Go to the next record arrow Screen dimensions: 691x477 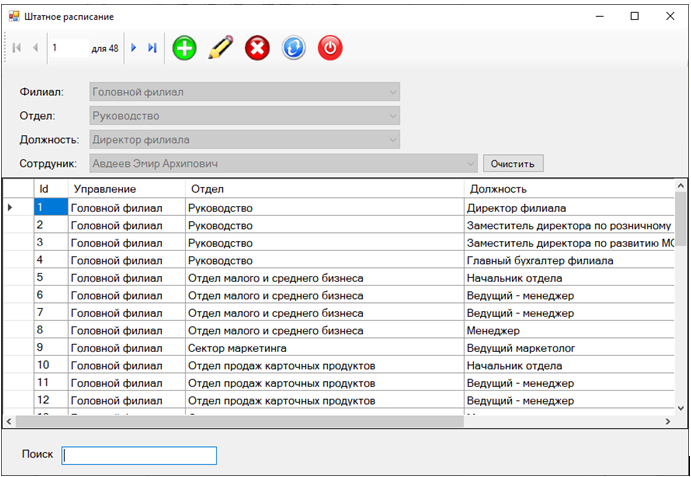click(x=134, y=48)
